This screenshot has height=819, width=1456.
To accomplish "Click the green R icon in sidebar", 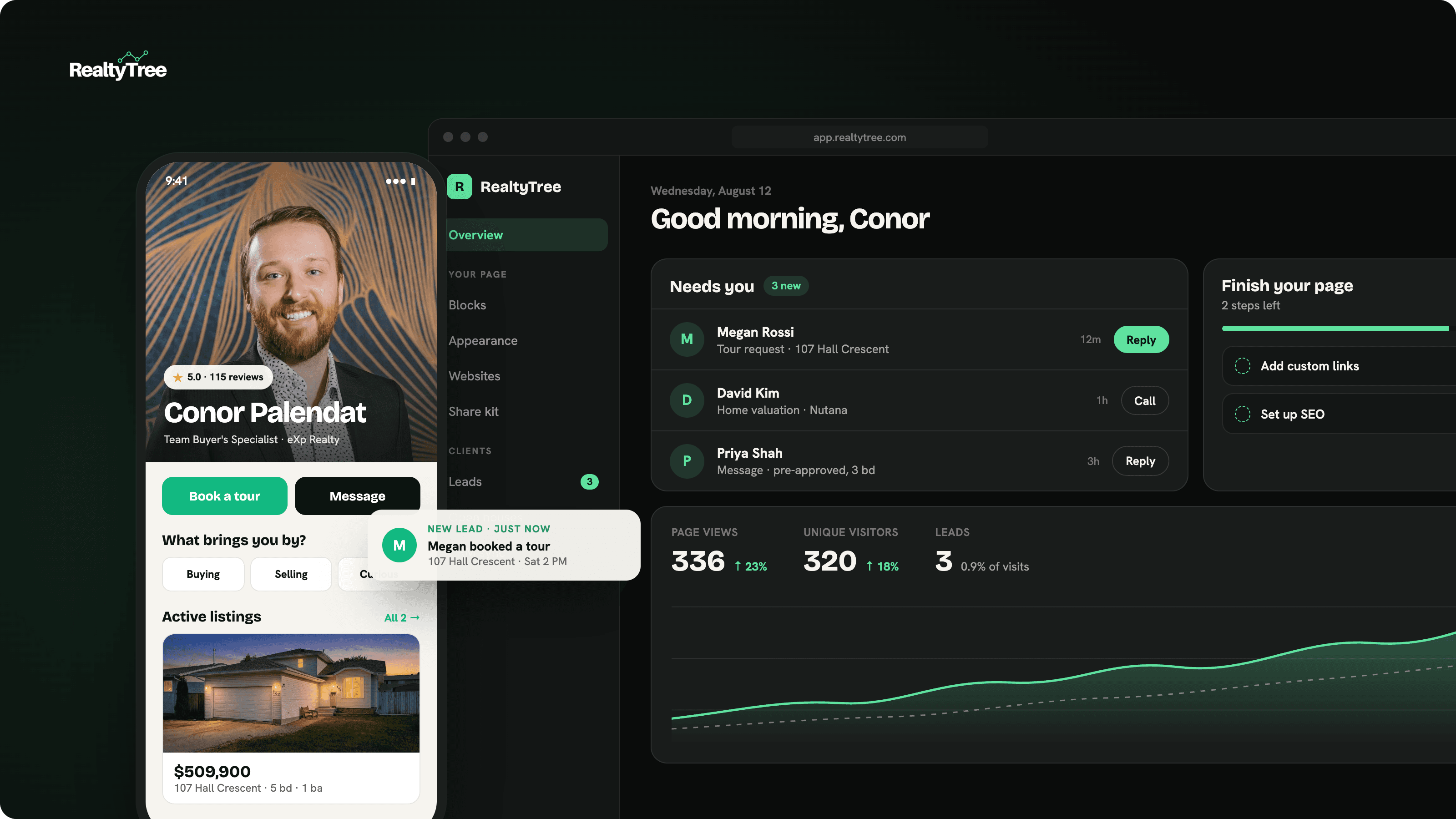I will (459, 187).
